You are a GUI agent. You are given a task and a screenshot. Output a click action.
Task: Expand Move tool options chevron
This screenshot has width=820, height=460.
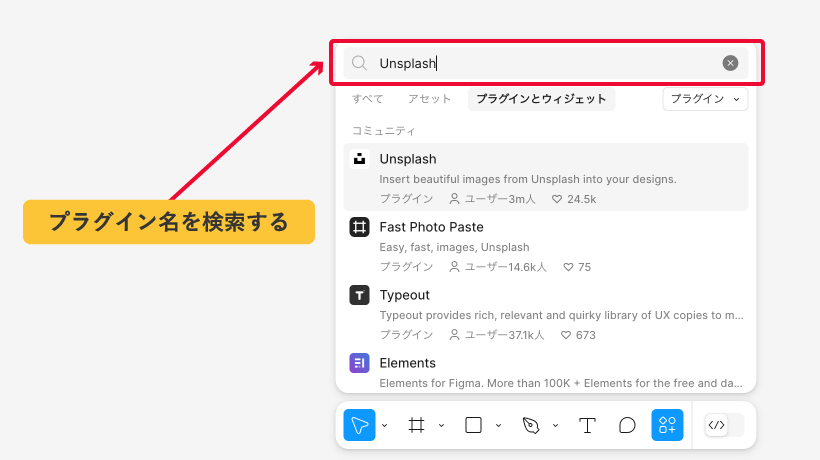point(384,426)
